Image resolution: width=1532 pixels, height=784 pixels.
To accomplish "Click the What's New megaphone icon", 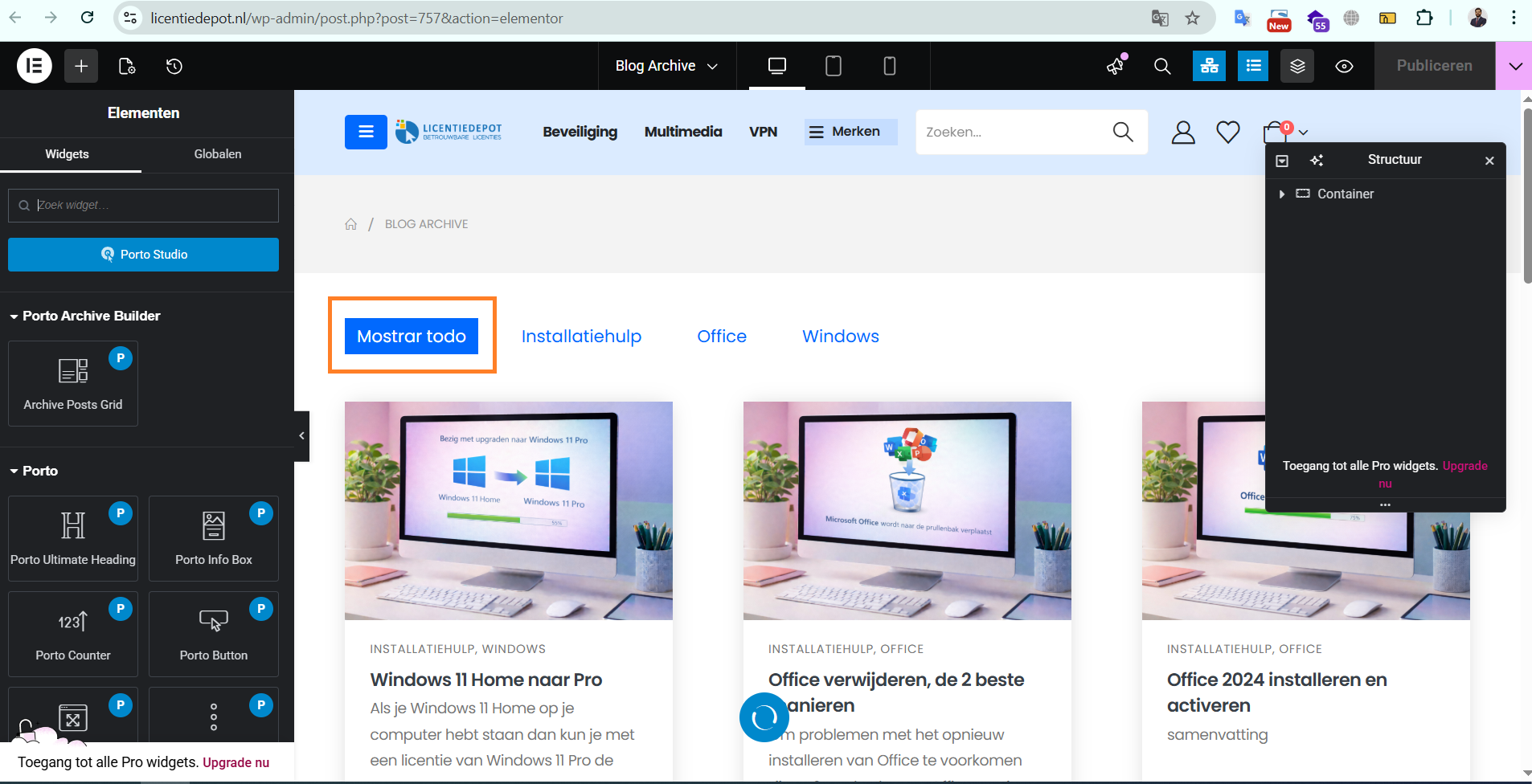I will pos(1116,66).
